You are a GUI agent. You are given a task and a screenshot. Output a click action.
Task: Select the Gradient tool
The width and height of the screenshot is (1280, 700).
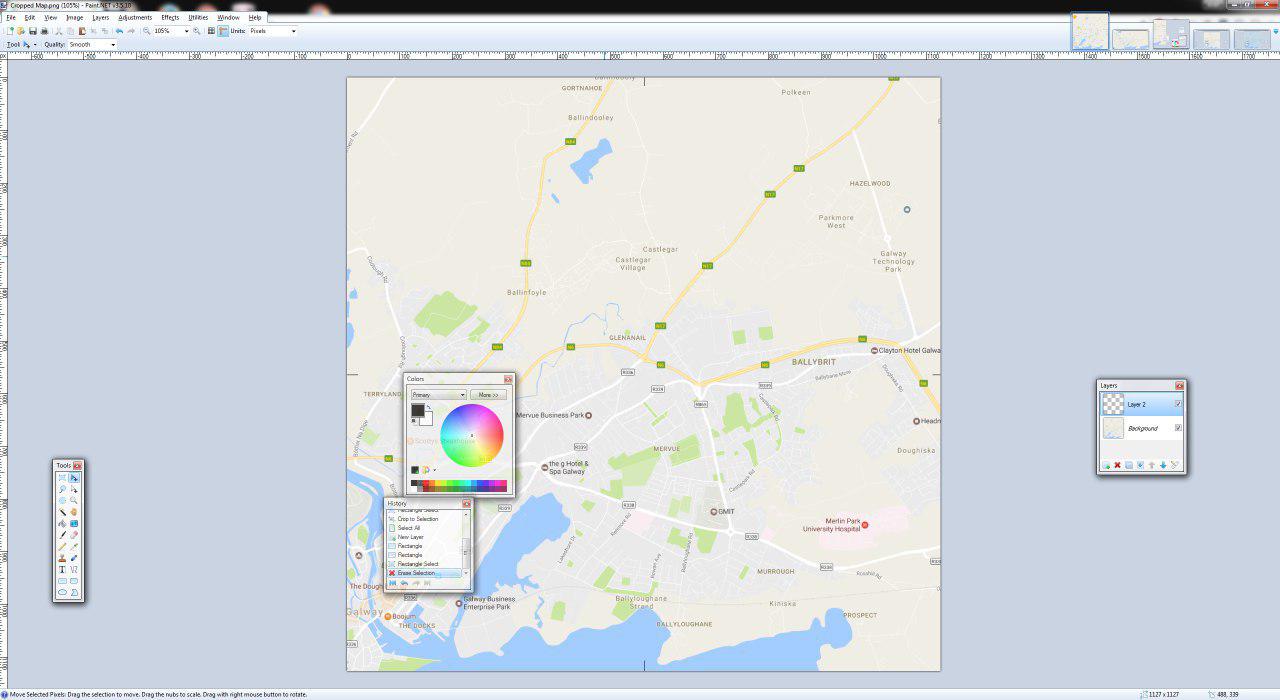[74, 523]
